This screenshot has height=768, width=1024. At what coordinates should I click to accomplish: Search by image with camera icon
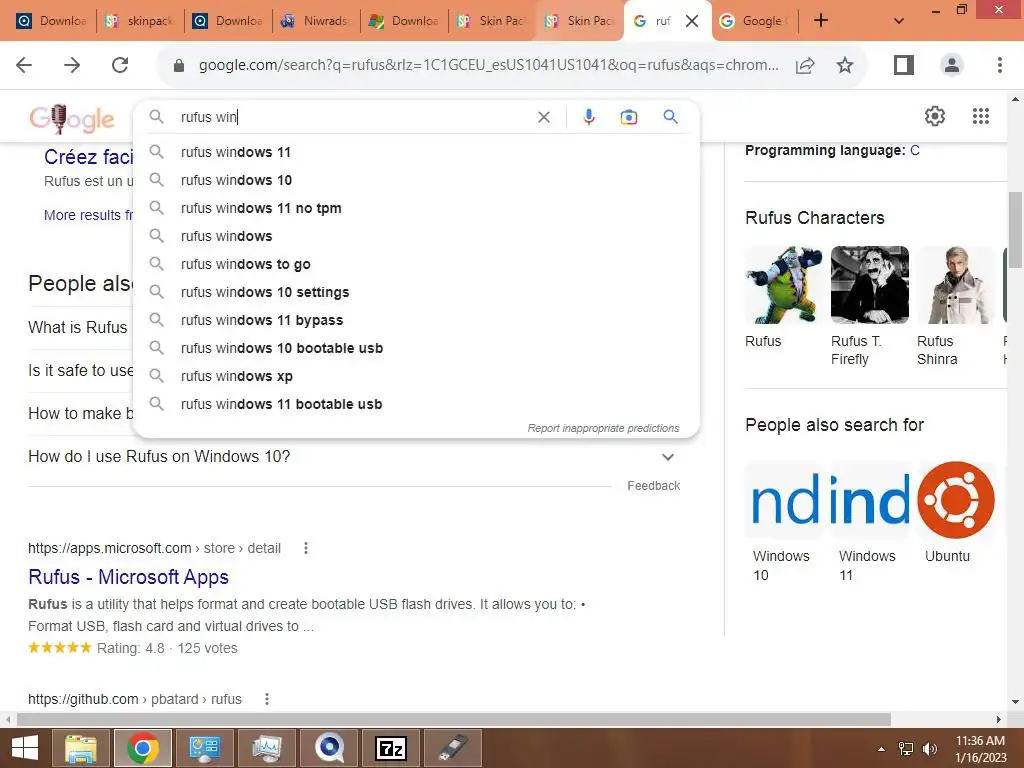tap(629, 117)
